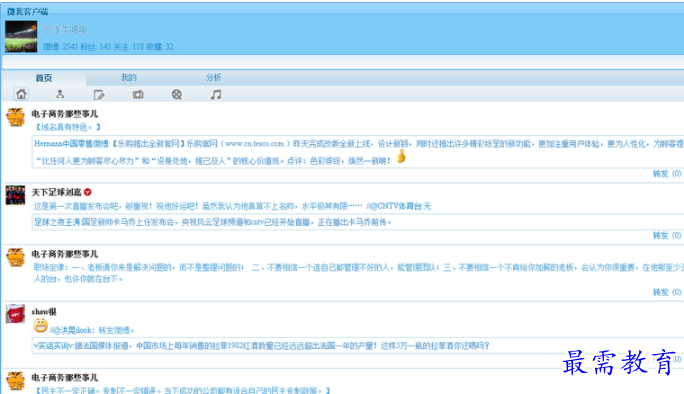
Task: Open the 天下足球刘嘉 author name
Action: [56, 192]
